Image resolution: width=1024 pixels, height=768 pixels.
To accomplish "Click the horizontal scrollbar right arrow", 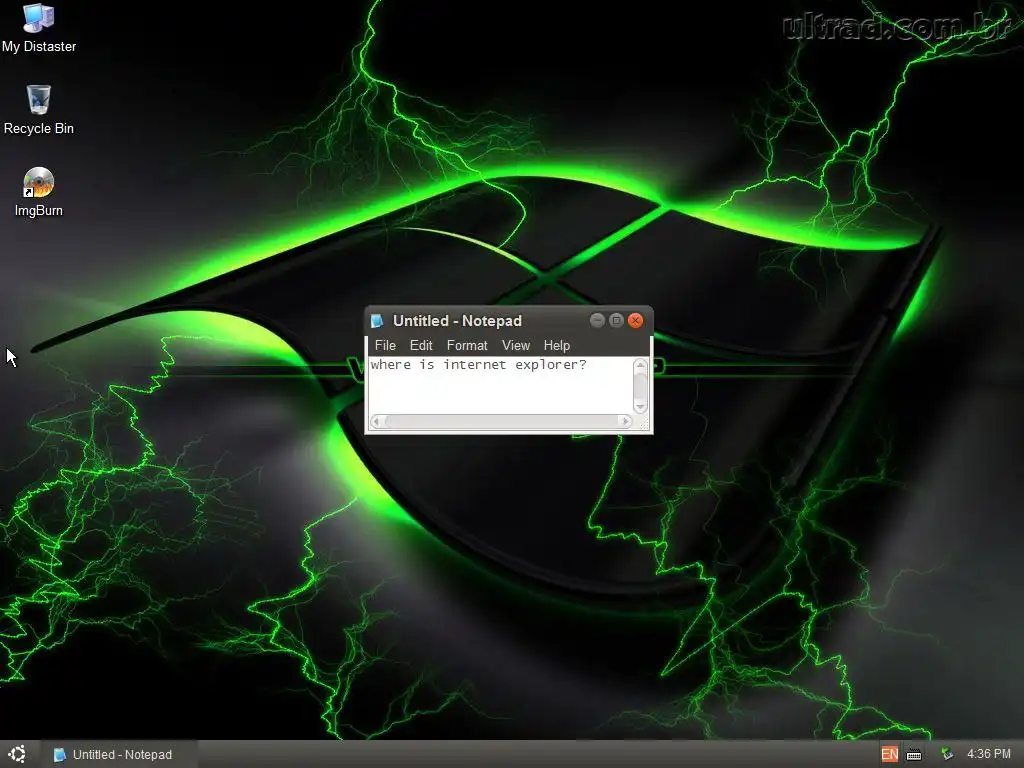I will 625,421.
